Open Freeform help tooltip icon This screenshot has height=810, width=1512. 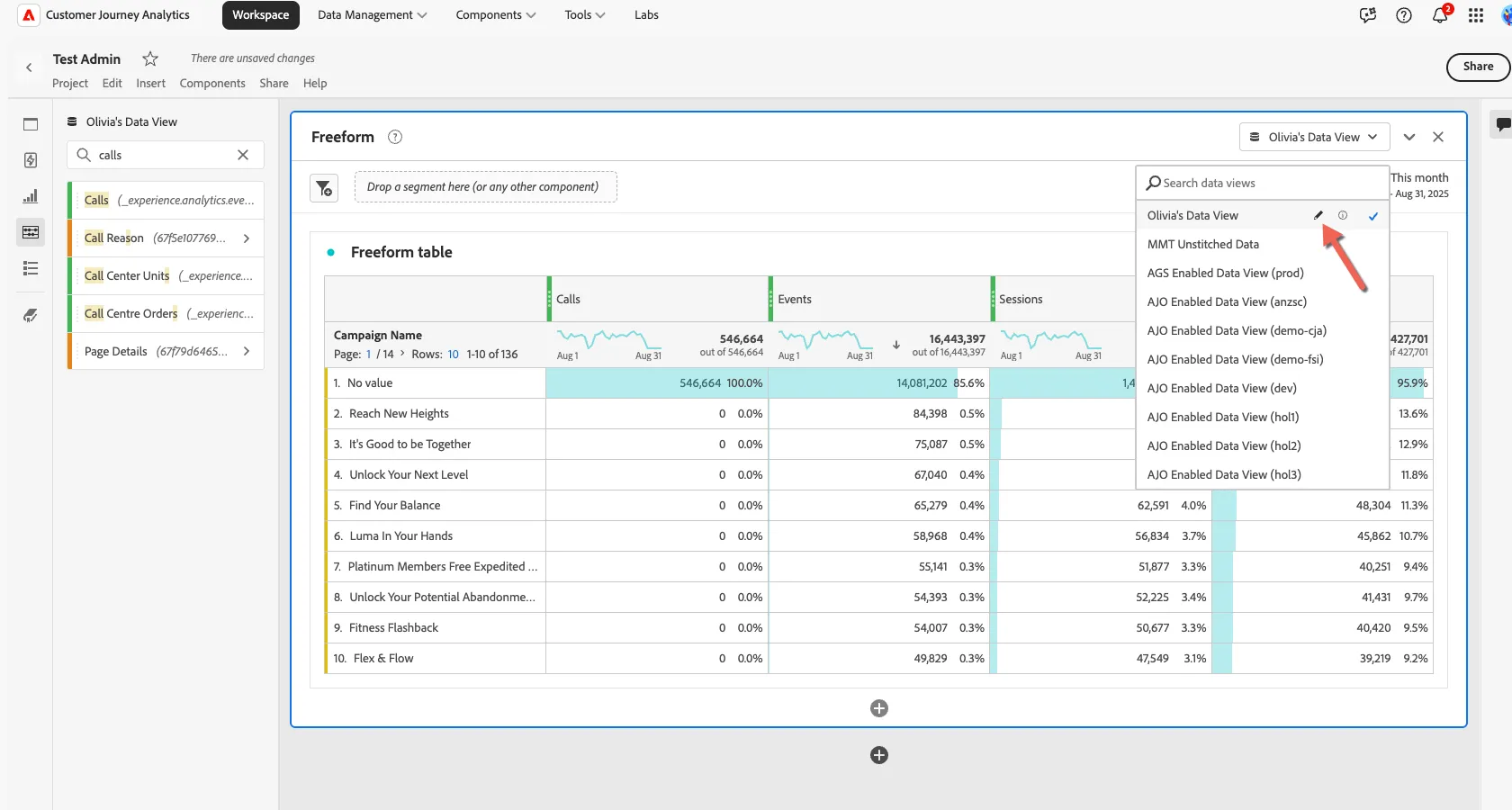pyautogui.click(x=395, y=137)
